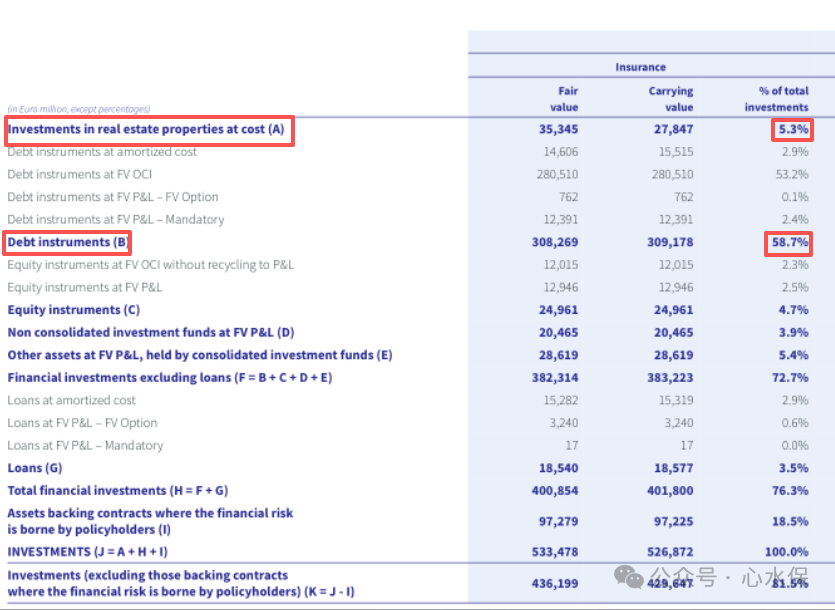Screen dimensions: 835x610
Task: Click the 2.3% cell
Action: (x=795, y=265)
